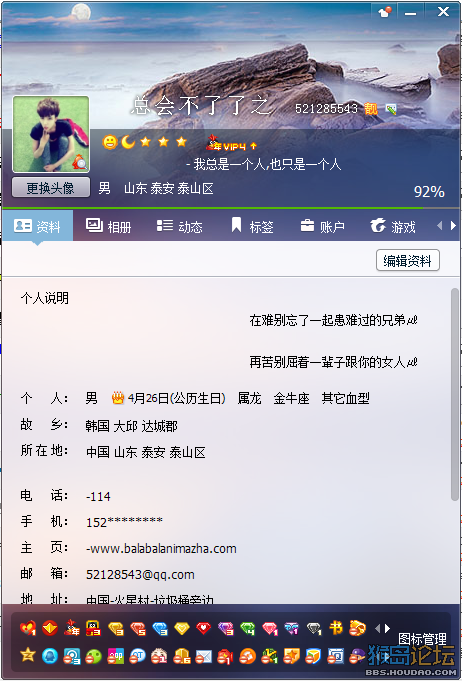Show more tabs with right arrow
Image resolution: width=462 pixels, height=681 pixels.
tap(453, 225)
